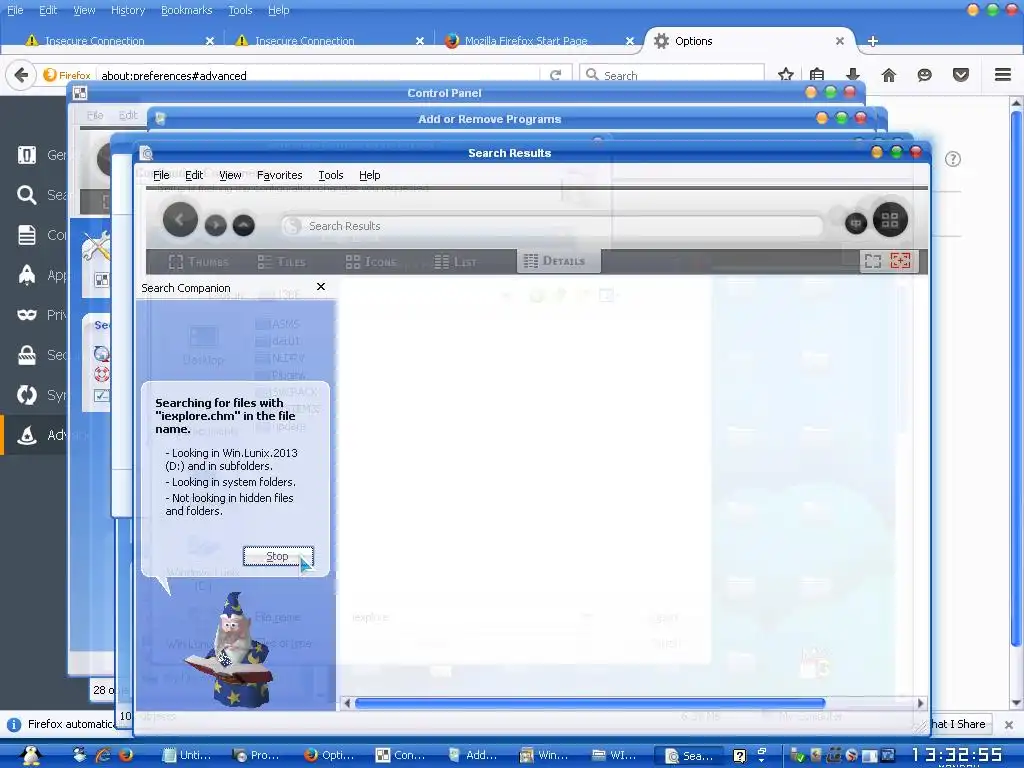Reload the Firefox page
The width and height of the screenshot is (1024, 768).
tap(556, 75)
